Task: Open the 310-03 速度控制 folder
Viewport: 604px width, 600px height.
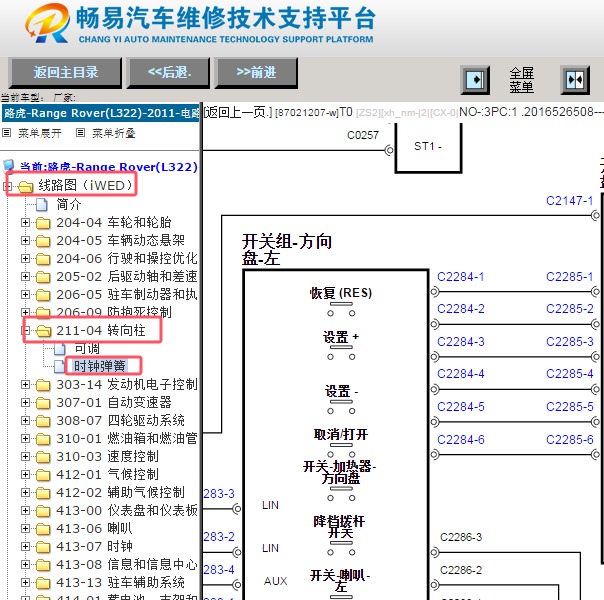Action: [x=107, y=457]
